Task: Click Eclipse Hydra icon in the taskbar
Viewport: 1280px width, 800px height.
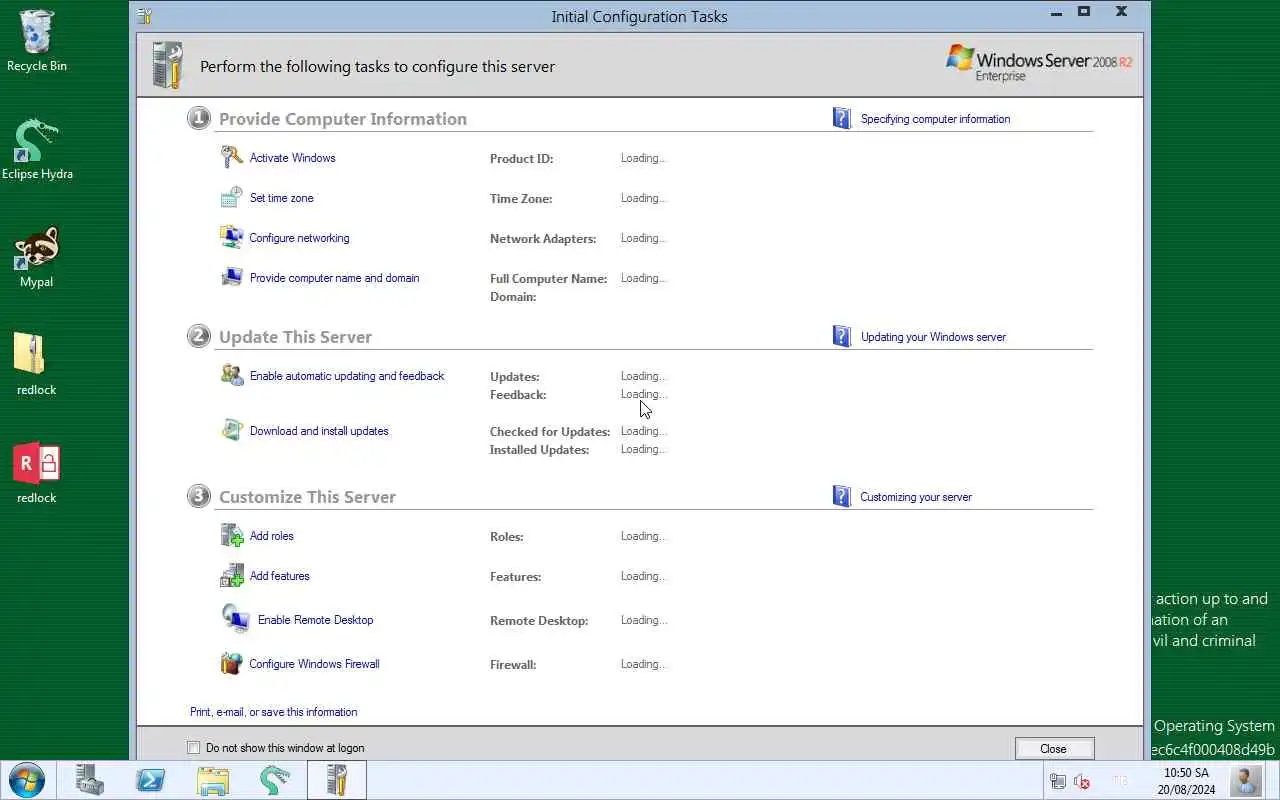Action: [274, 780]
